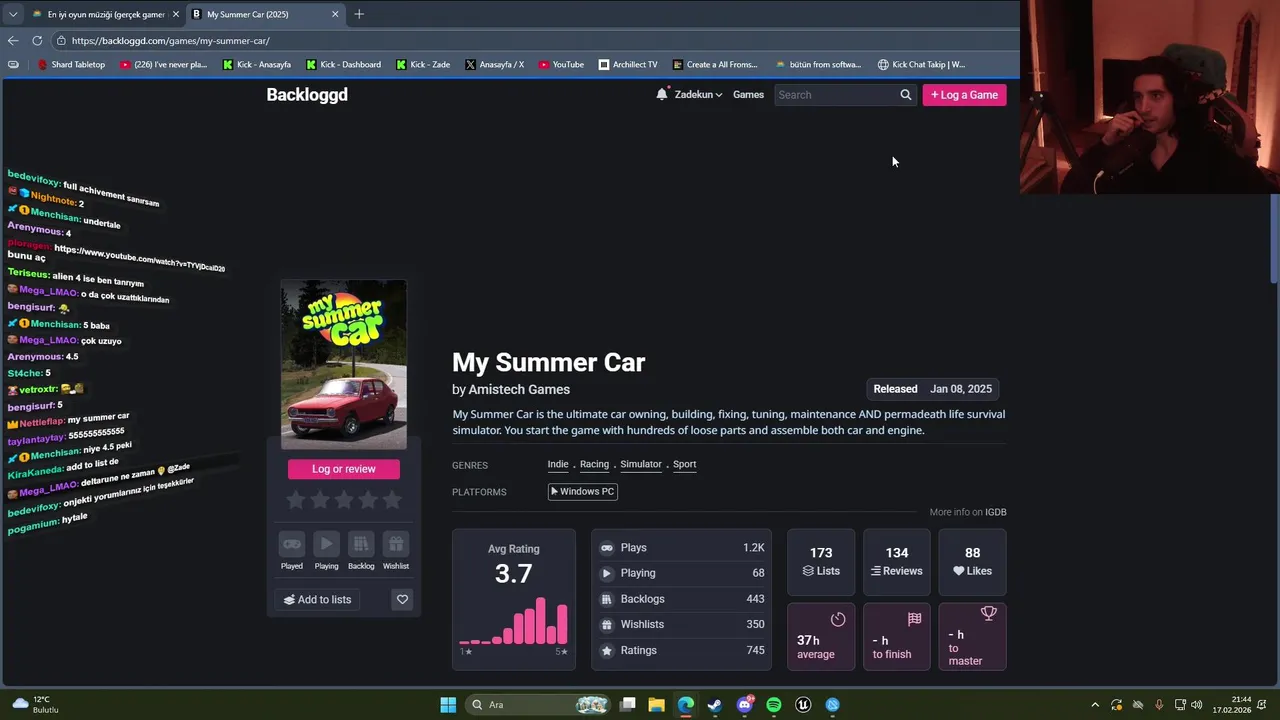Screen dimensions: 1280x720
Task: Open the Amistech Games developer link
Action: coord(519,389)
